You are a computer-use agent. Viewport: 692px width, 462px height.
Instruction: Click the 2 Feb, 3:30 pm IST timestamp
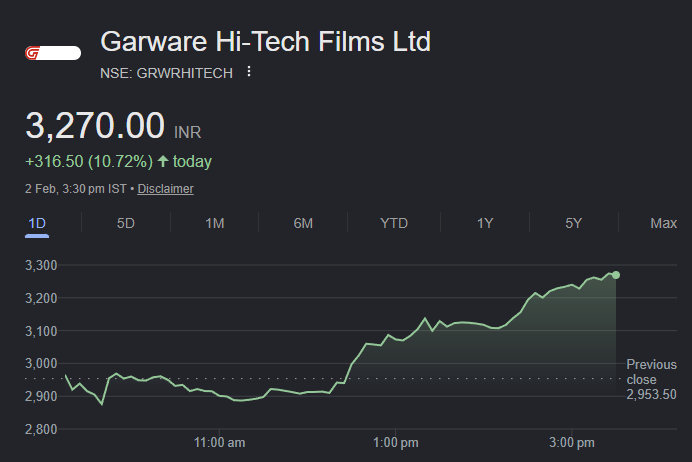[x=75, y=189]
